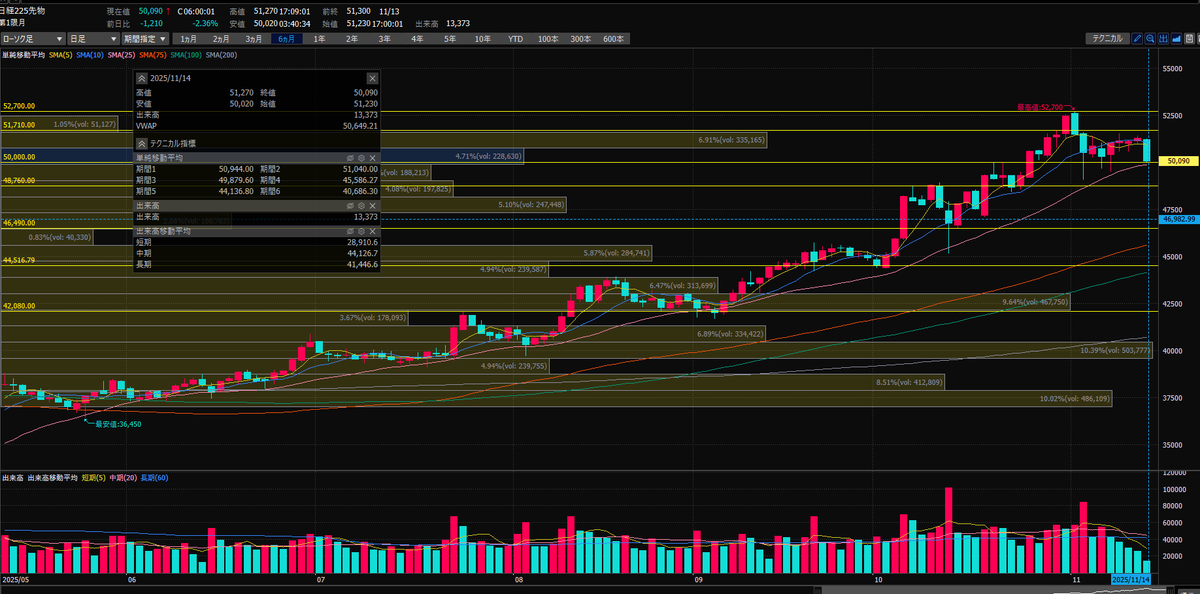Select the 2ヵ月 range
Viewport: 1200px width, 594px height.
pyautogui.click(x=222, y=39)
